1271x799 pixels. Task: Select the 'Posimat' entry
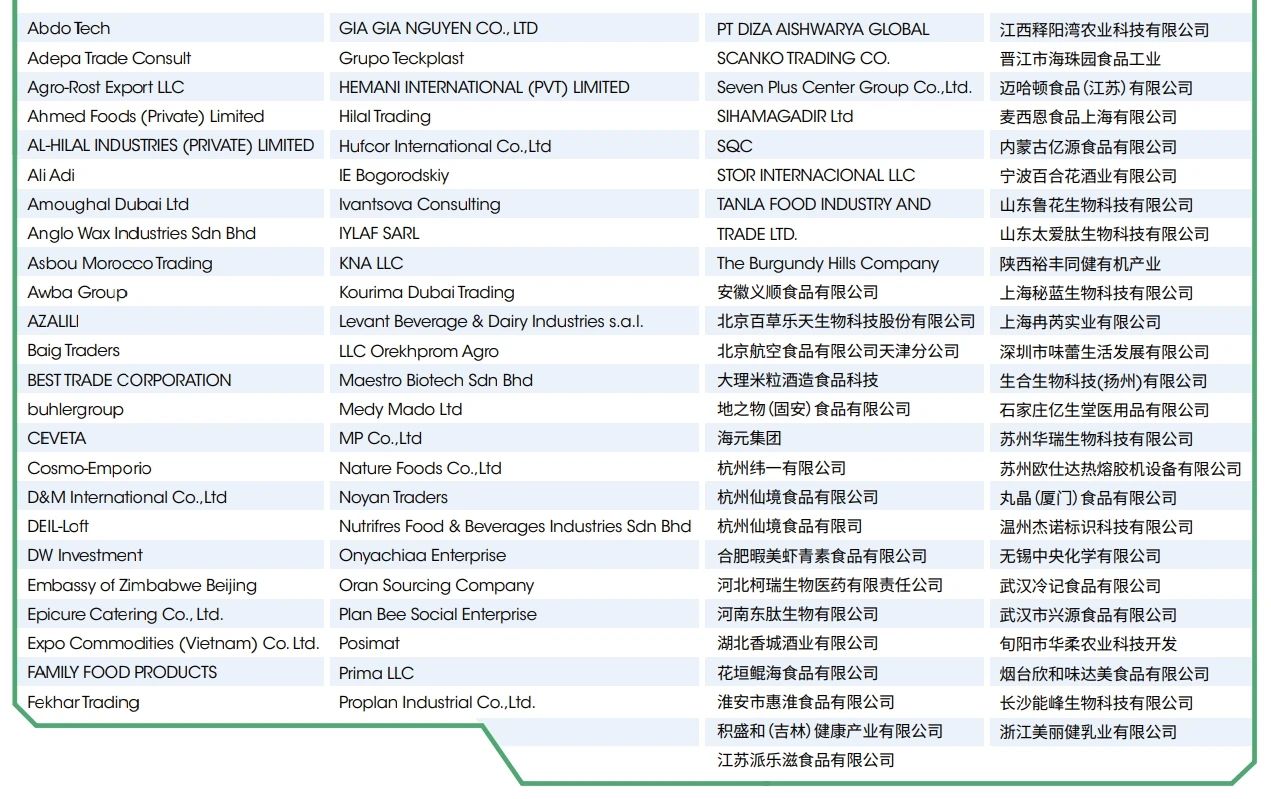[369, 643]
